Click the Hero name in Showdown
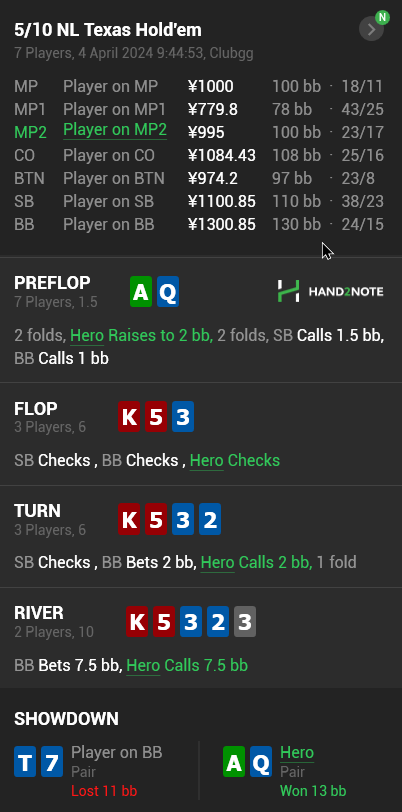Viewport: 402px width, 812px height. click(297, 752)
